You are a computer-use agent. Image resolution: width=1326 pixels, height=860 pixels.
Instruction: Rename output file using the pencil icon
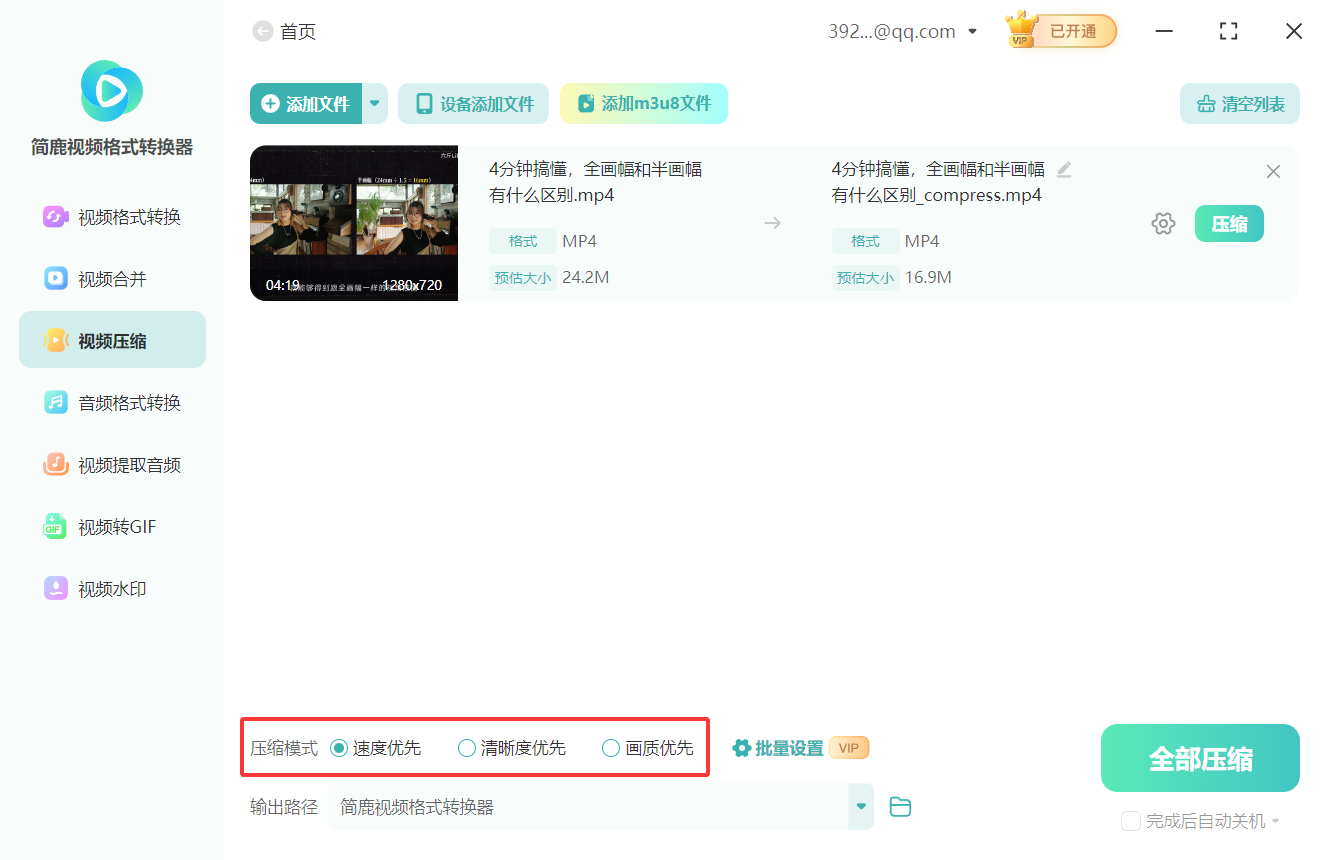[1063, 170]
